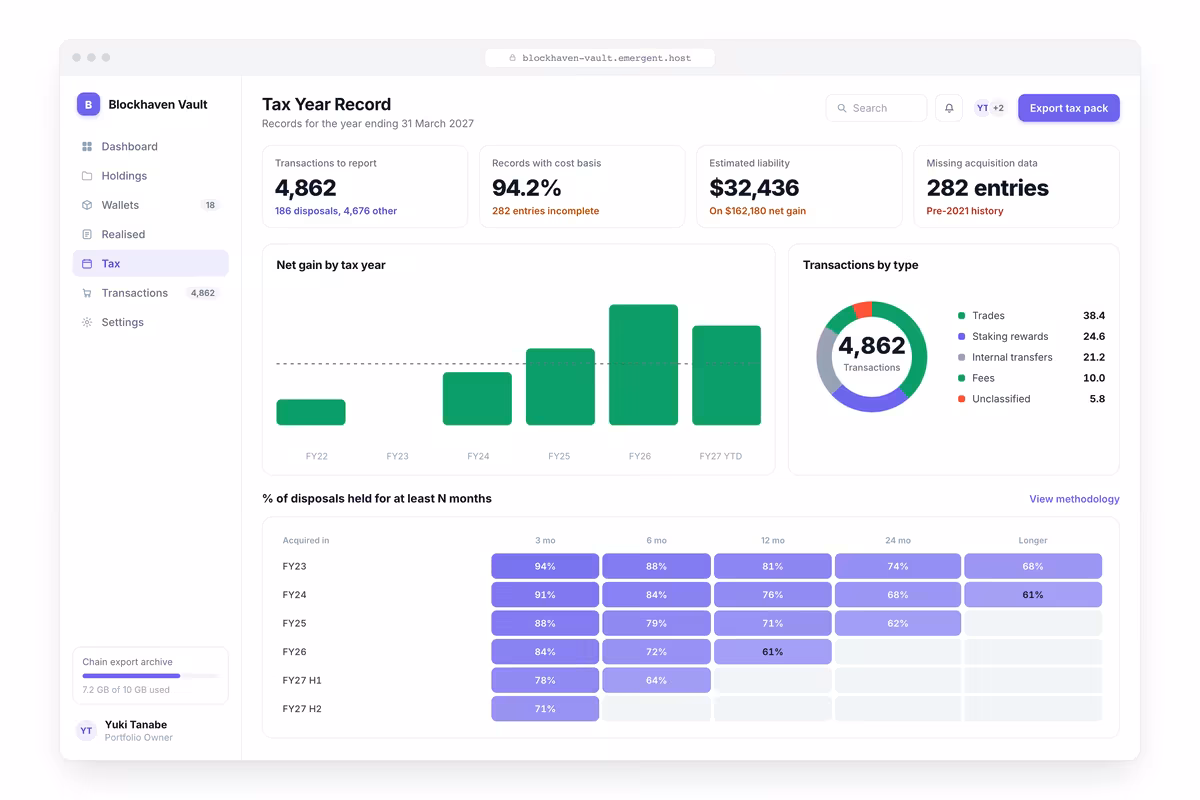The height and width of the screenshot is (800, 1200).
Task: Click the Internal transfers gray legend dot
Action: coord(962,357)
